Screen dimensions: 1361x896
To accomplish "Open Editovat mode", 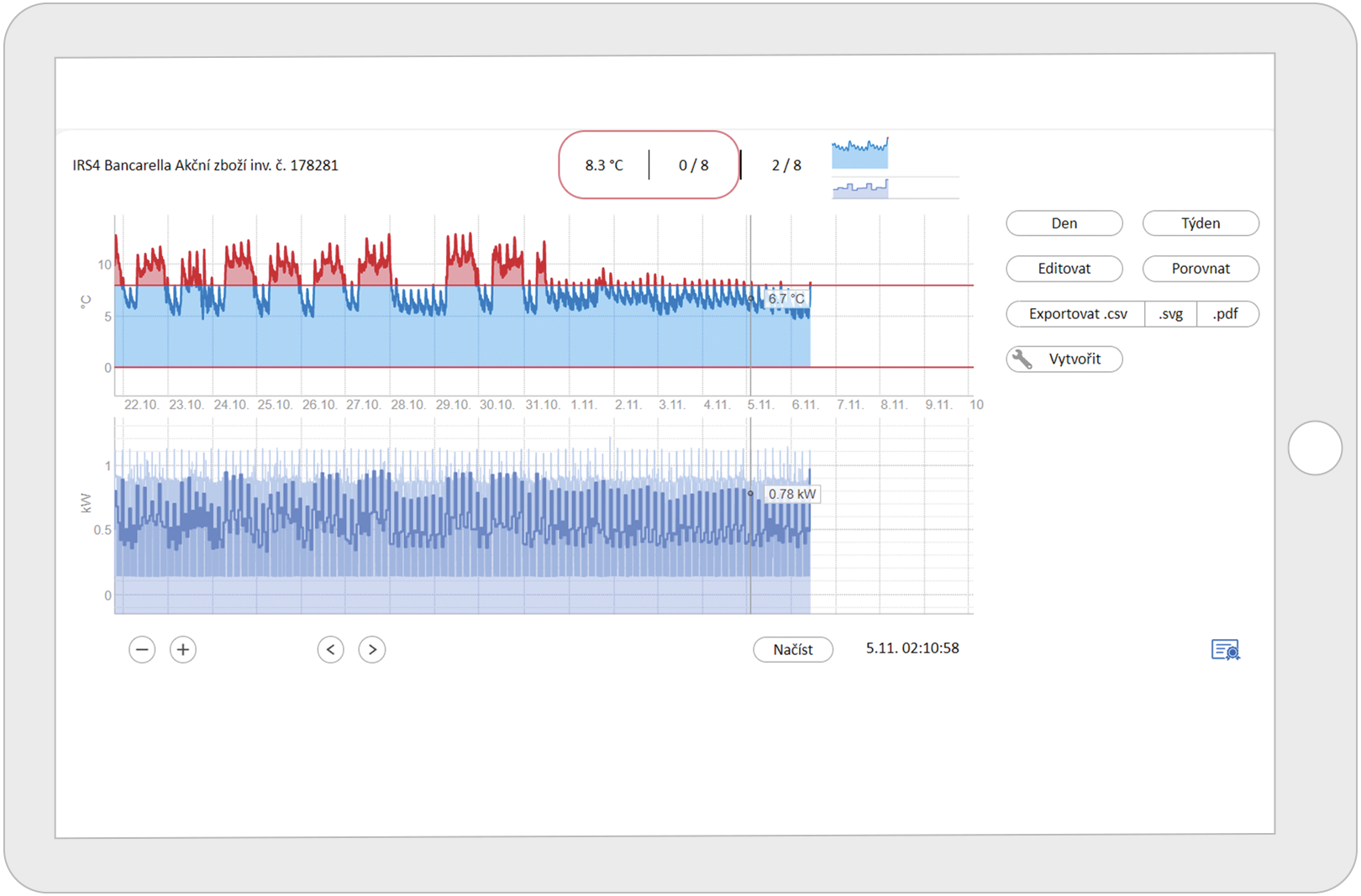I will (1064, 269).
